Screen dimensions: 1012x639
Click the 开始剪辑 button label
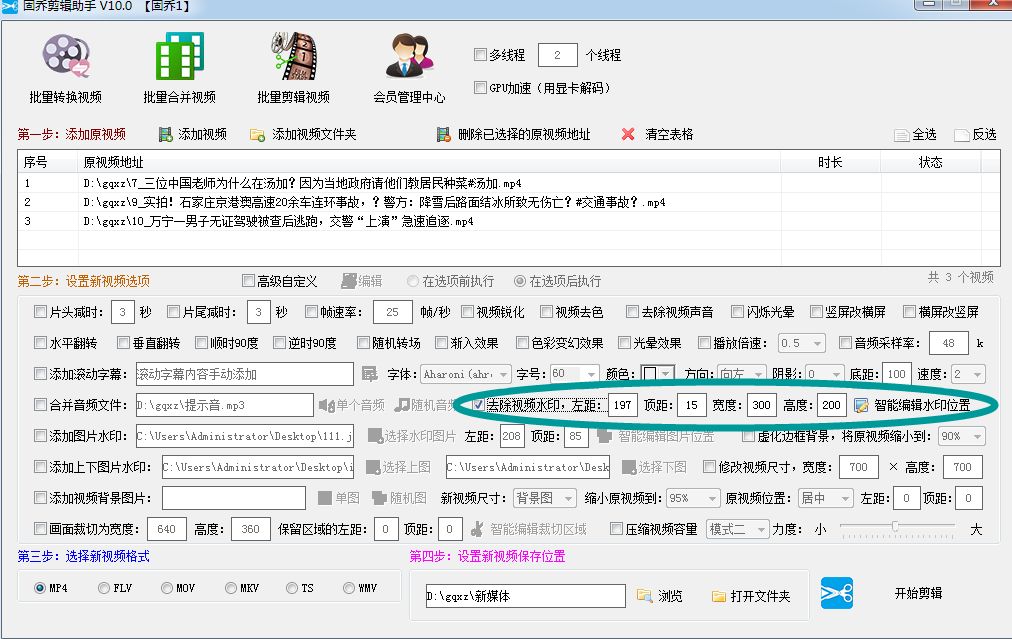coord(918,593)
